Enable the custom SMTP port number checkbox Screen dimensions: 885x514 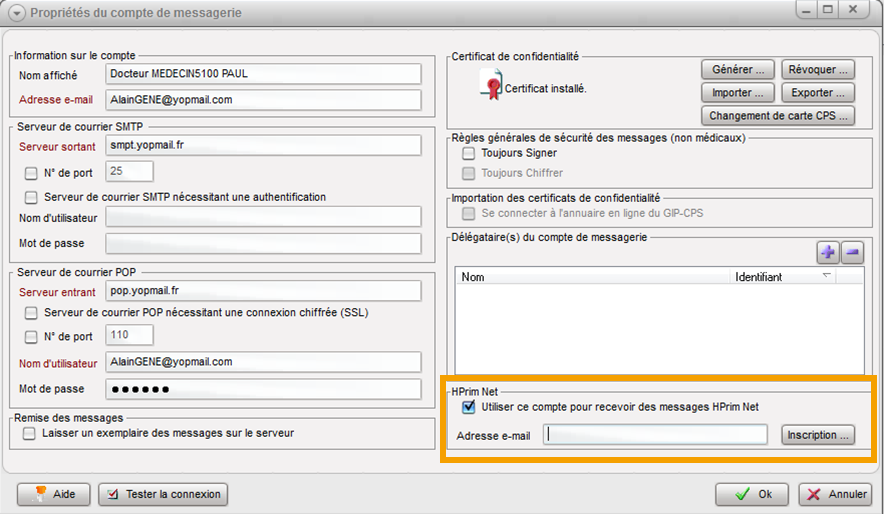coord(32,172)
